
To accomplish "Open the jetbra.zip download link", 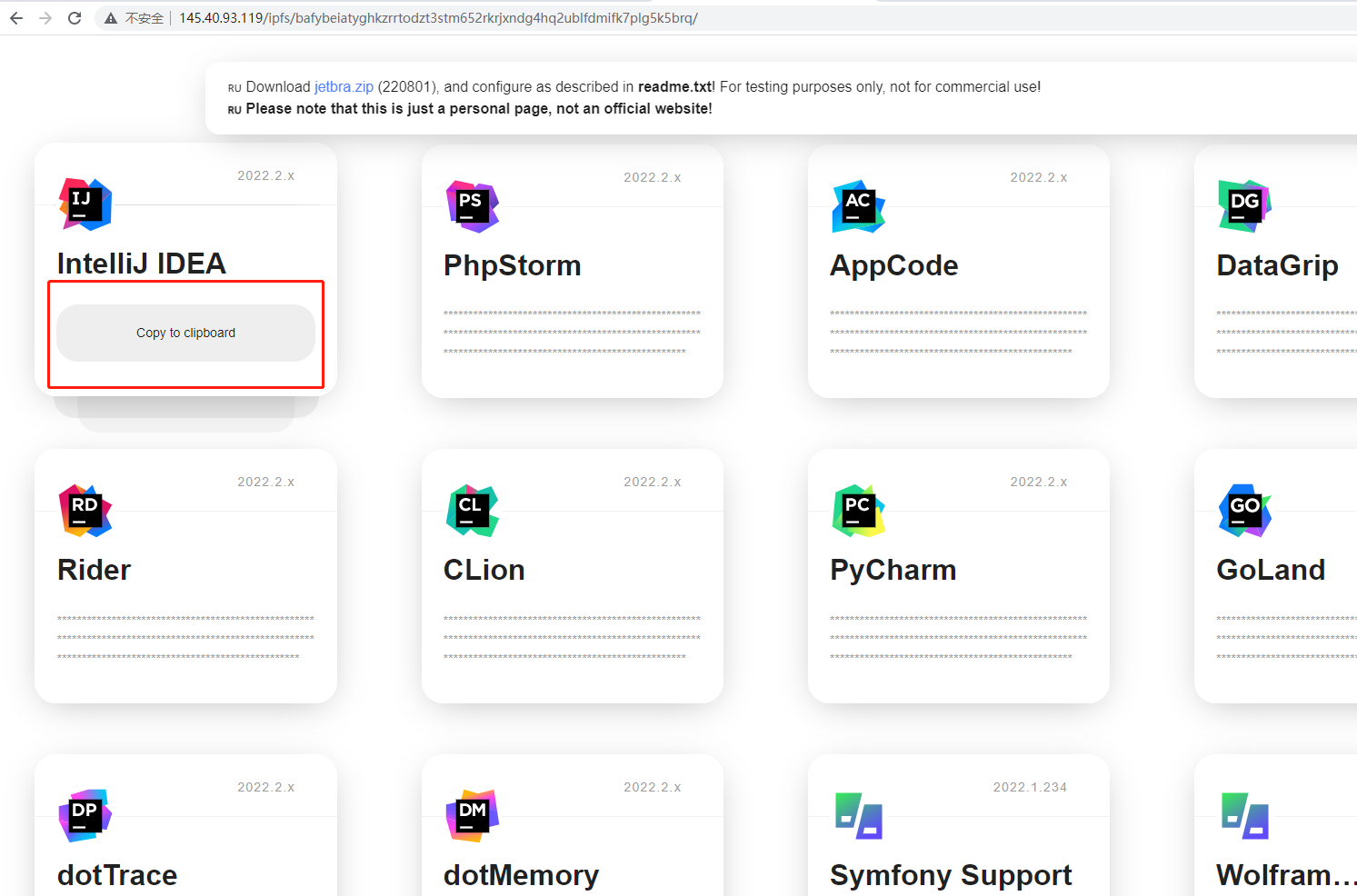I will click(x=344, y=86).
